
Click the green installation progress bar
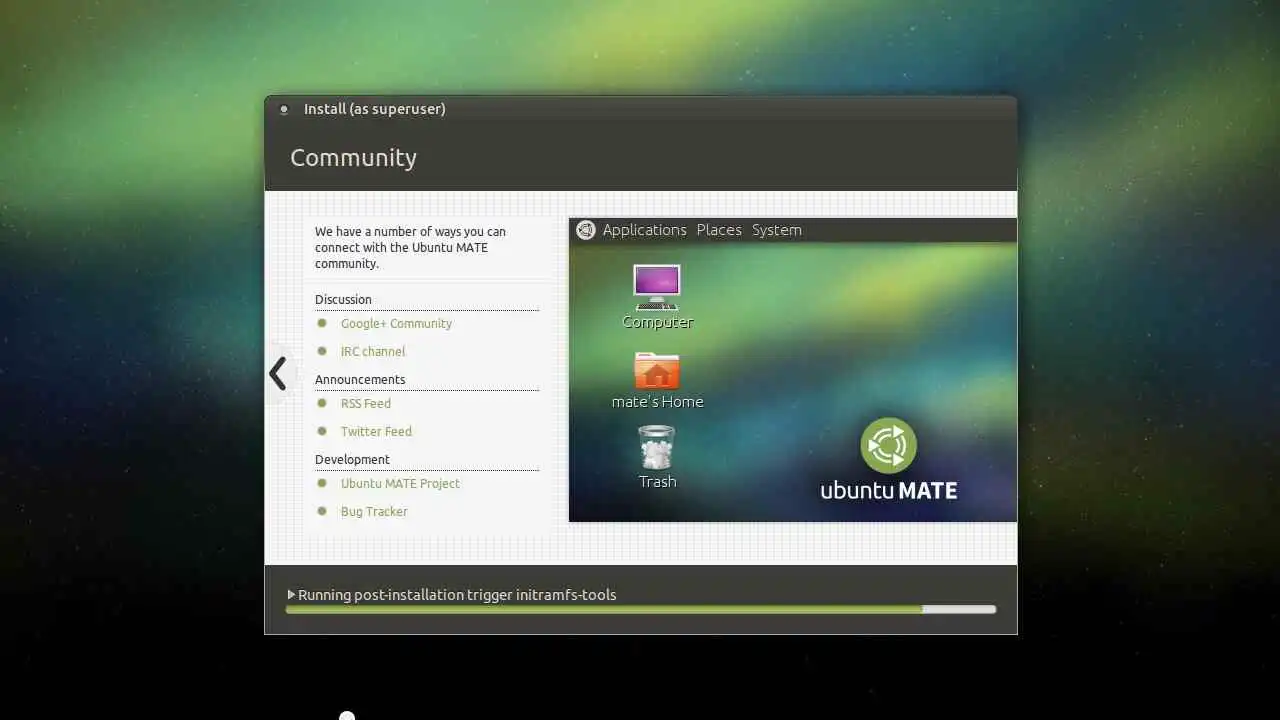click(640, 609)
